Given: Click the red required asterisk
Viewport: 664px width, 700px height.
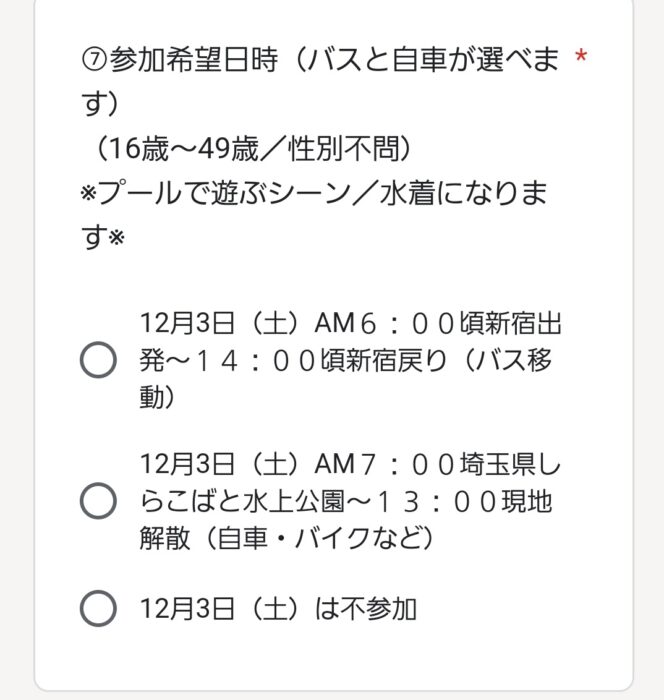Looking at the screenshot, I should pyautogui.click(x=580, y=56).
